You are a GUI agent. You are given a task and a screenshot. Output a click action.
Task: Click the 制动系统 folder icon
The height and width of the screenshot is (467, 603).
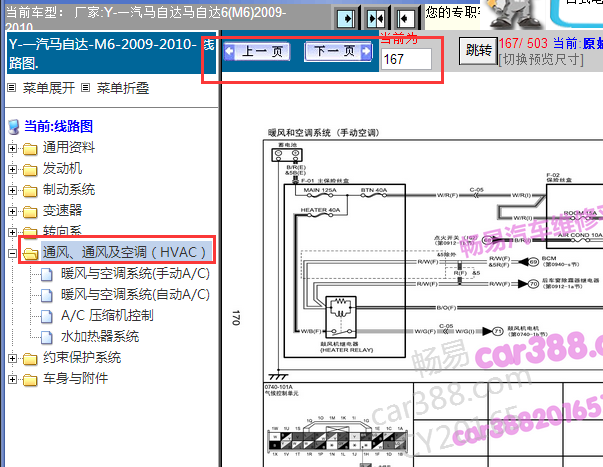pyautogui.click(x=30, y=190)
